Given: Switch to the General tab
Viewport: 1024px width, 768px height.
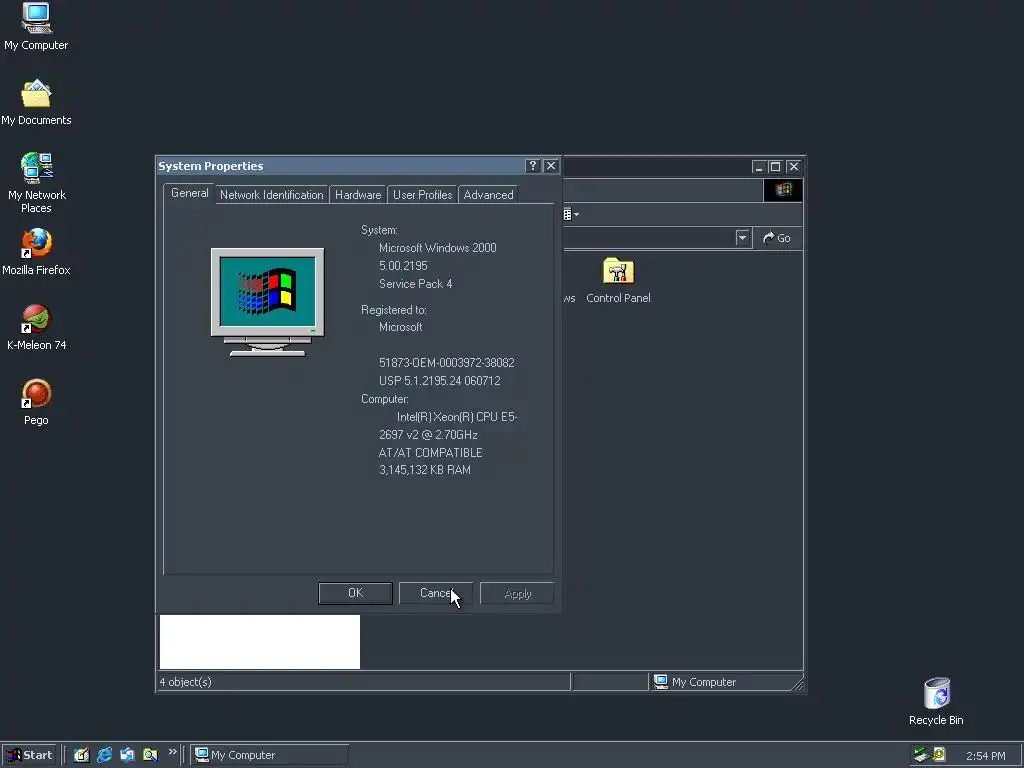Looking at the screenshot, I should coord(189,193).
